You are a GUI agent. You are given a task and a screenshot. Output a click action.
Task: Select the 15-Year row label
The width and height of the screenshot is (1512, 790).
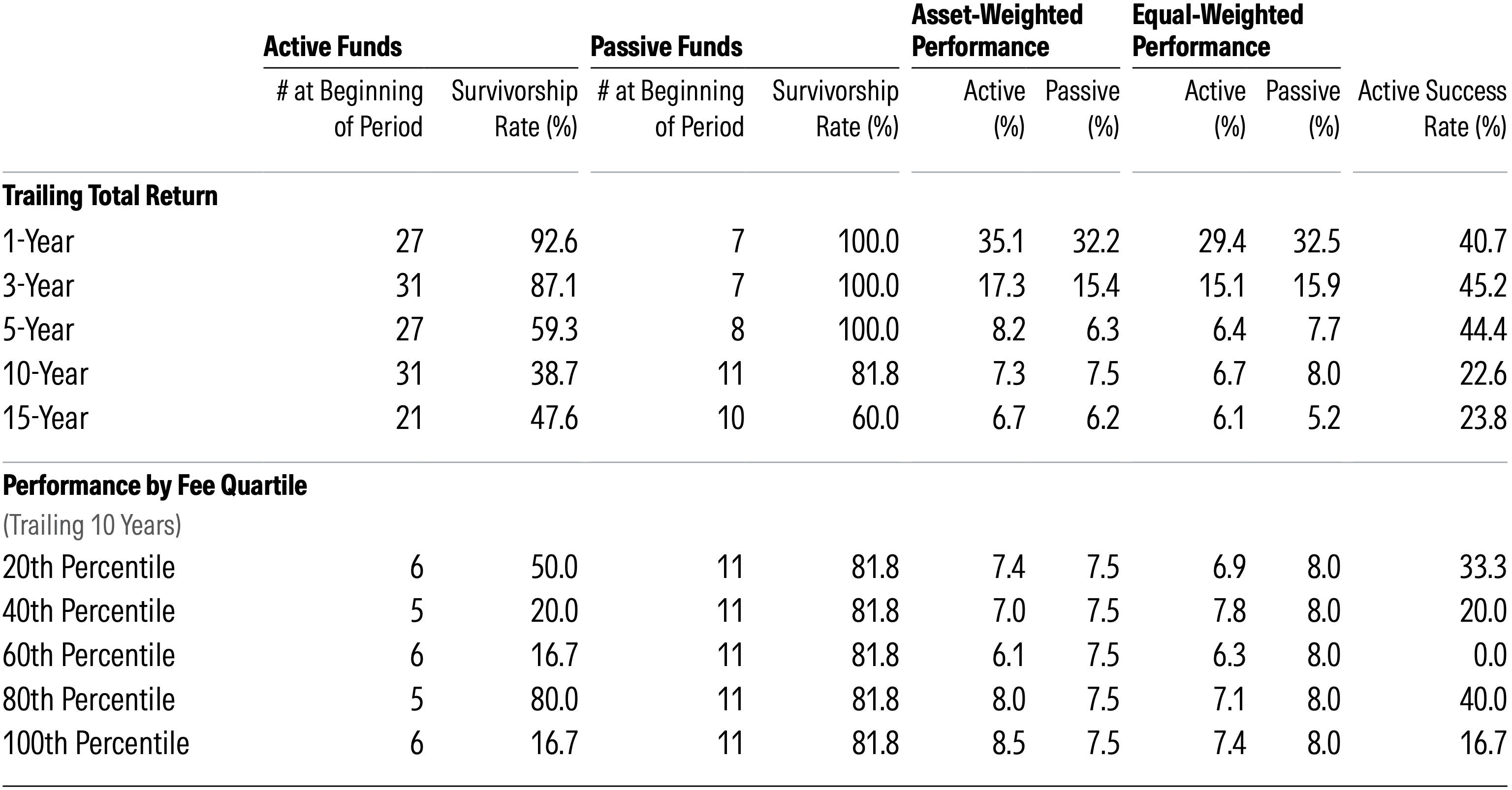click(45, 418)
